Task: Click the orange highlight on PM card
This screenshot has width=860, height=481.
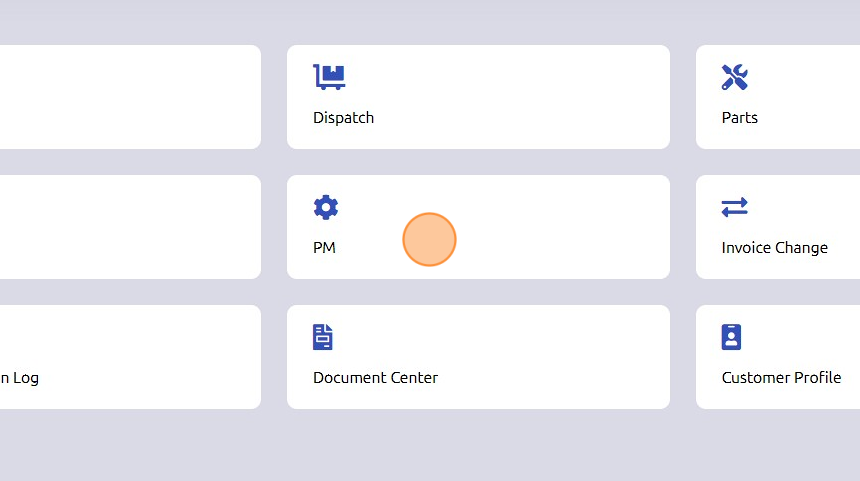Action: click(429, 240)
